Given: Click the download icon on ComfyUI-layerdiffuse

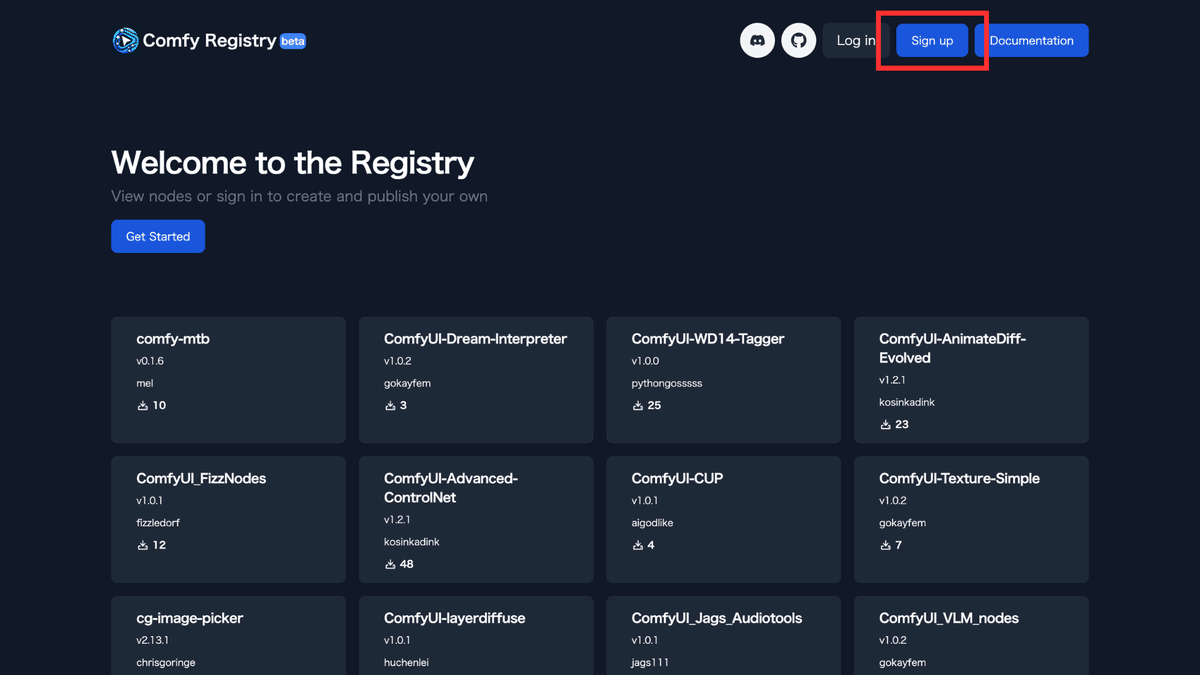Looking at the screenshot, I should click(x=388, y=672).
